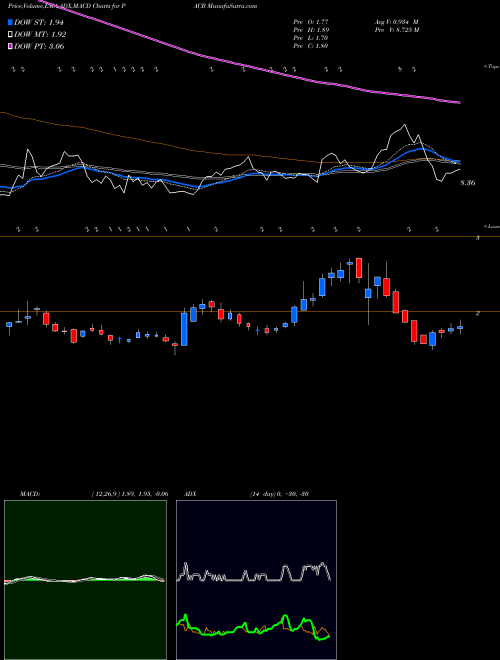This screenshot has width=500, height=660.
Task: Click the magenta DOW PT legend swatch
Action: click(11, 46)
